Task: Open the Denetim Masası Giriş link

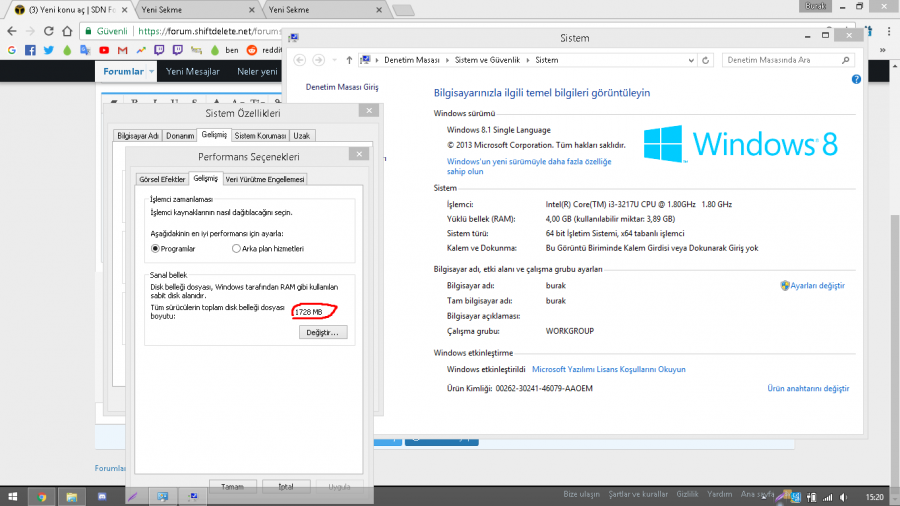Action: point(342,87)
